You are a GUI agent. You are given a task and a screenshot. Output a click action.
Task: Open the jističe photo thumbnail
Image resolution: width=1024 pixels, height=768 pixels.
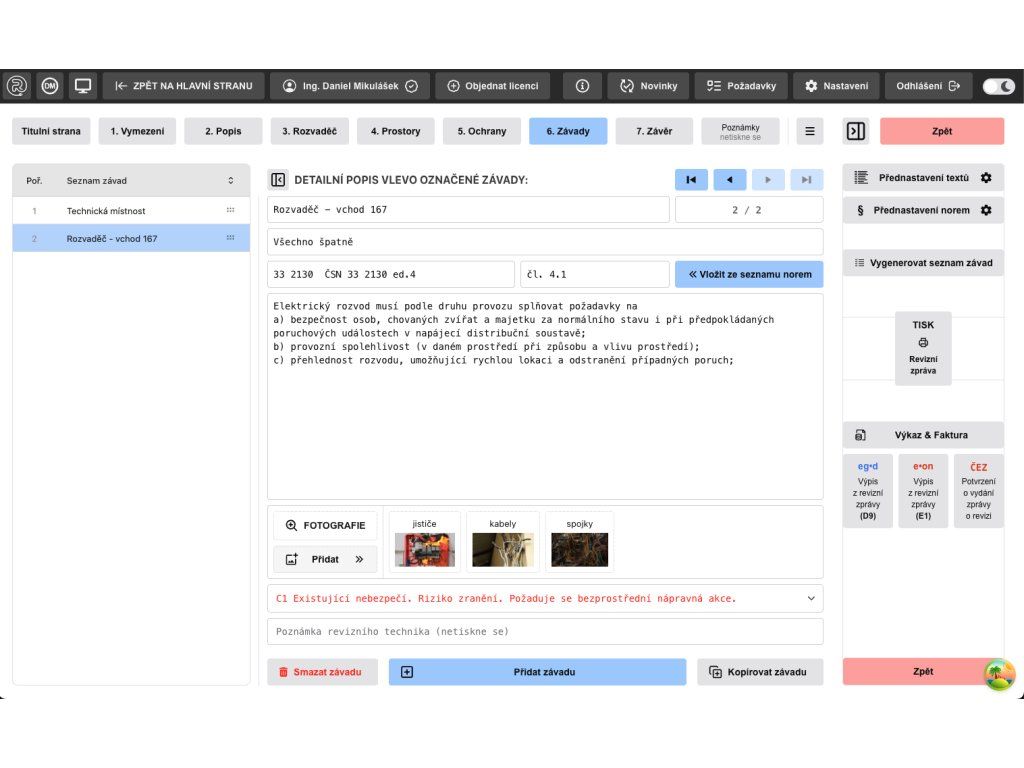click(x=424, y=549)
